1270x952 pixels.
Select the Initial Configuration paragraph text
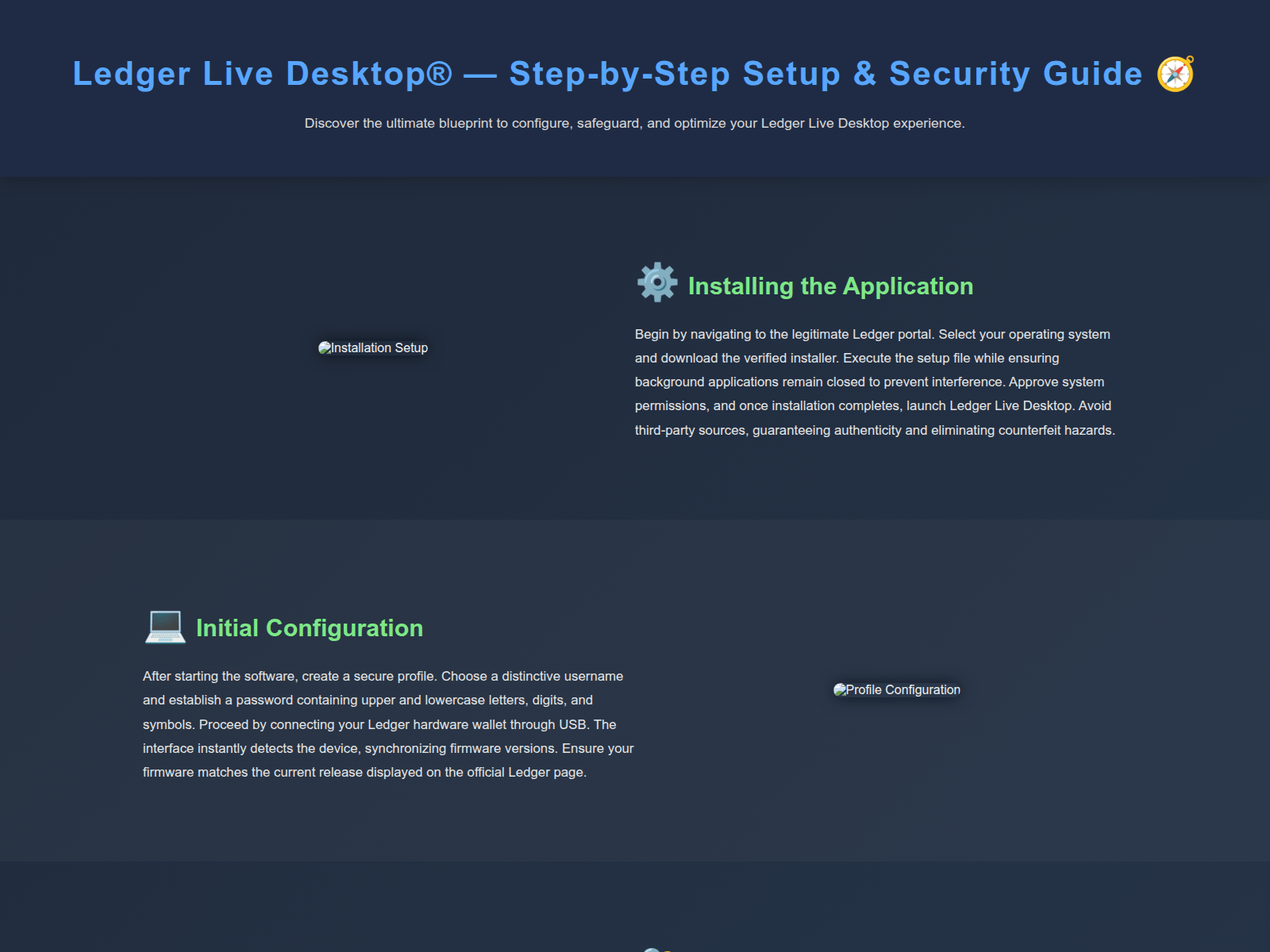click(x=387, y=724)
